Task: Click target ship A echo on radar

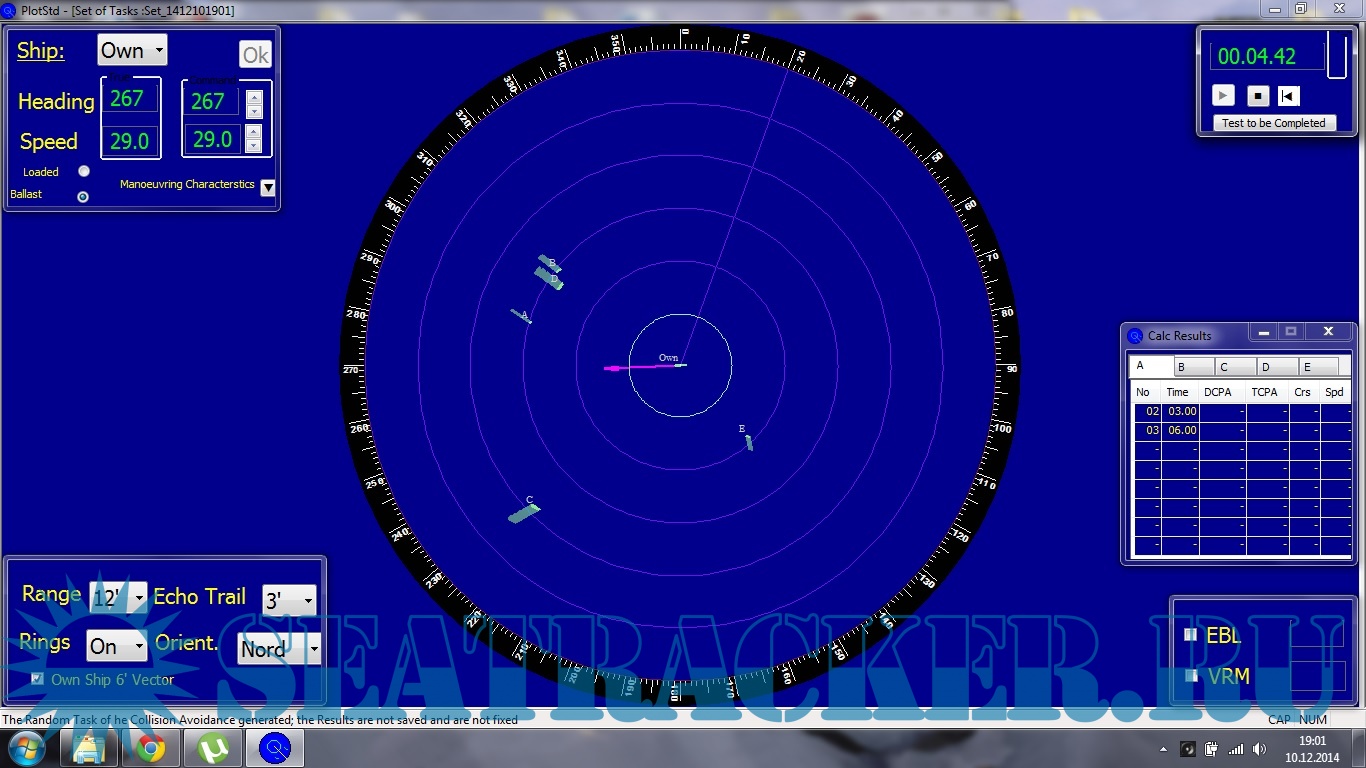Action: (x=521, y=316)
